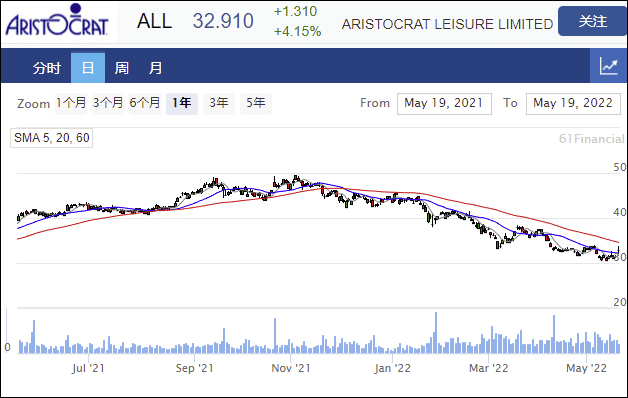Click the Jul '21 axis label
The width and height of the screenshot is (628, 398).
pyautogui.click(x=88, y=368)
